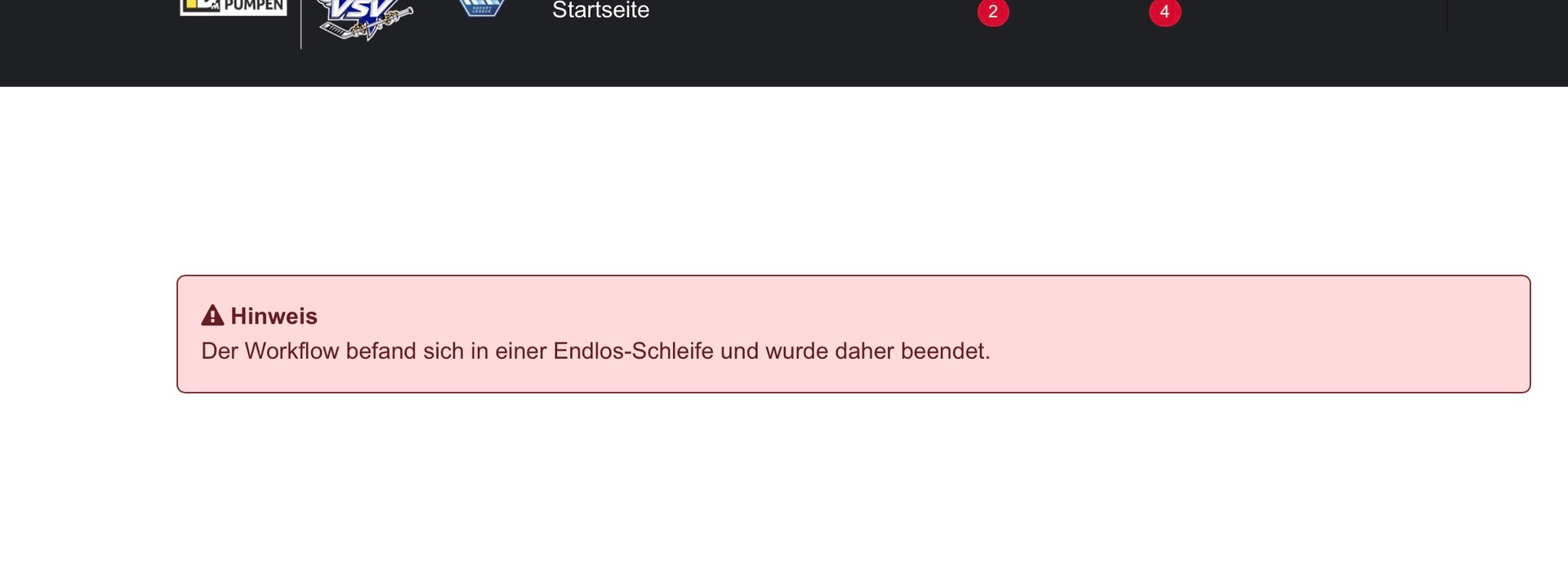This screenshot has height=572, width=1568.
Task: Select the word Endlos-Schleife in the message
Action: pos(633,351)
